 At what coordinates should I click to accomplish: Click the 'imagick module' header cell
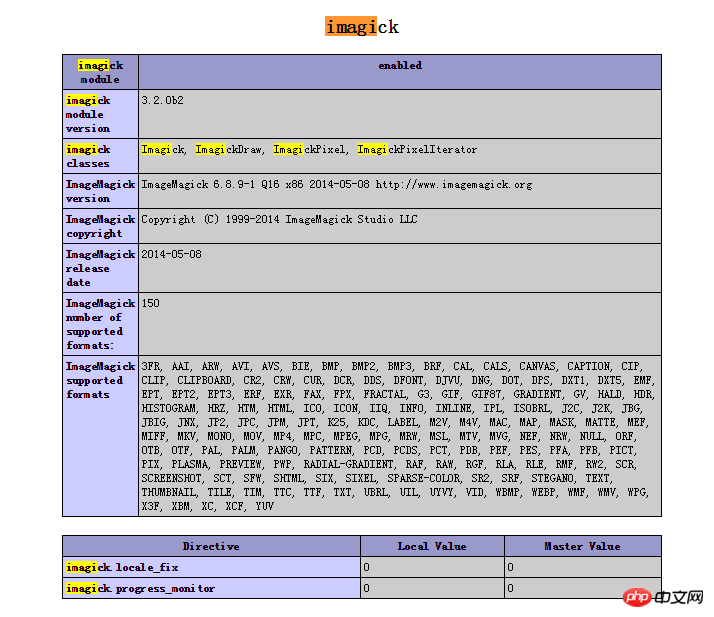click(x=100, y=72)
